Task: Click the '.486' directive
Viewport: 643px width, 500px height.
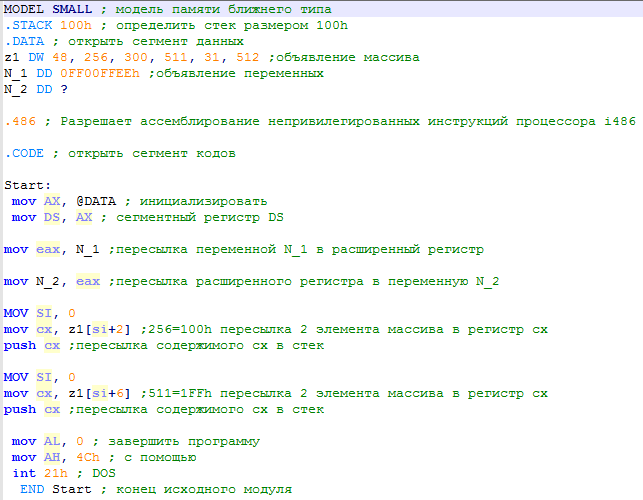Action: (x=20, y=121)
